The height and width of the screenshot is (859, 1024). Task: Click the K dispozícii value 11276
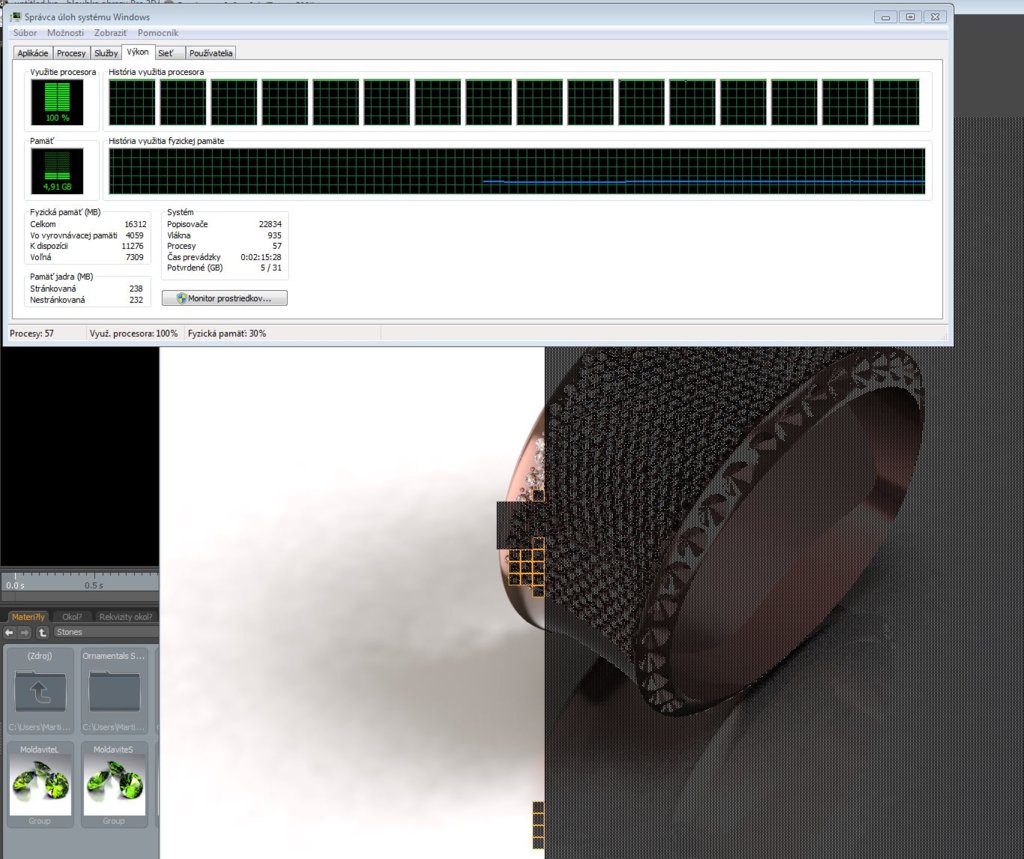point(133,246)
